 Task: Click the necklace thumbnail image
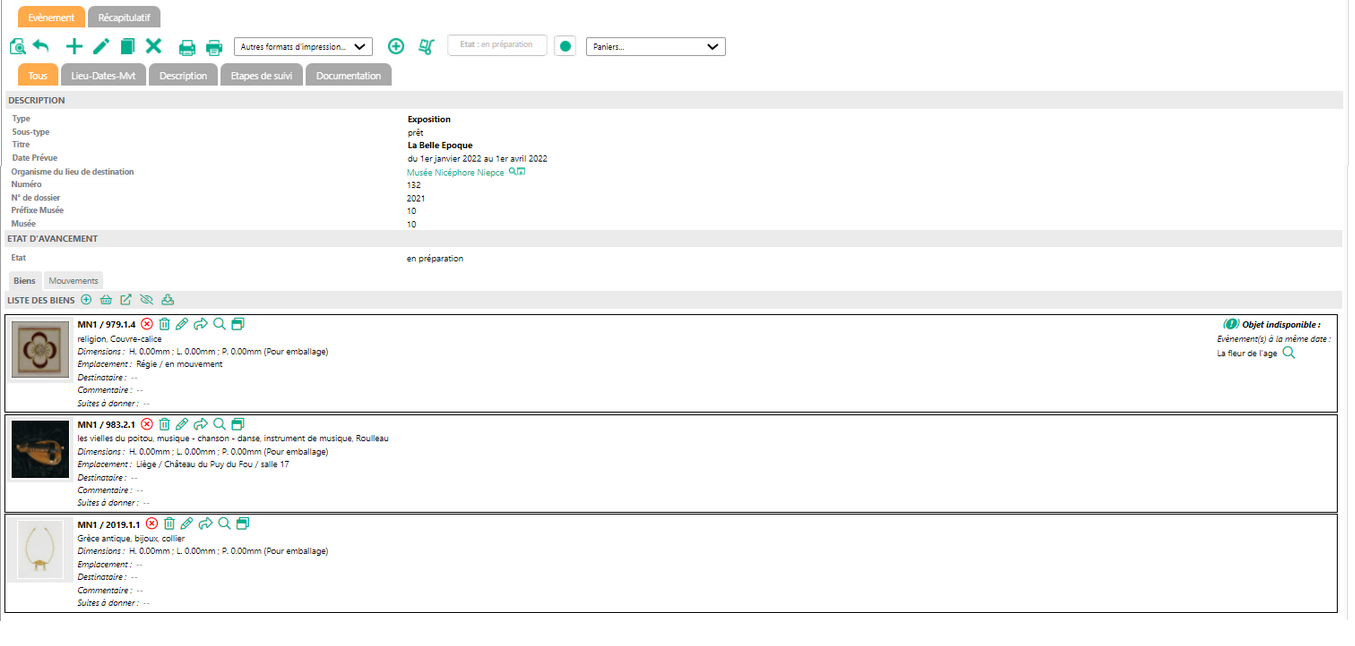[40, 549]
